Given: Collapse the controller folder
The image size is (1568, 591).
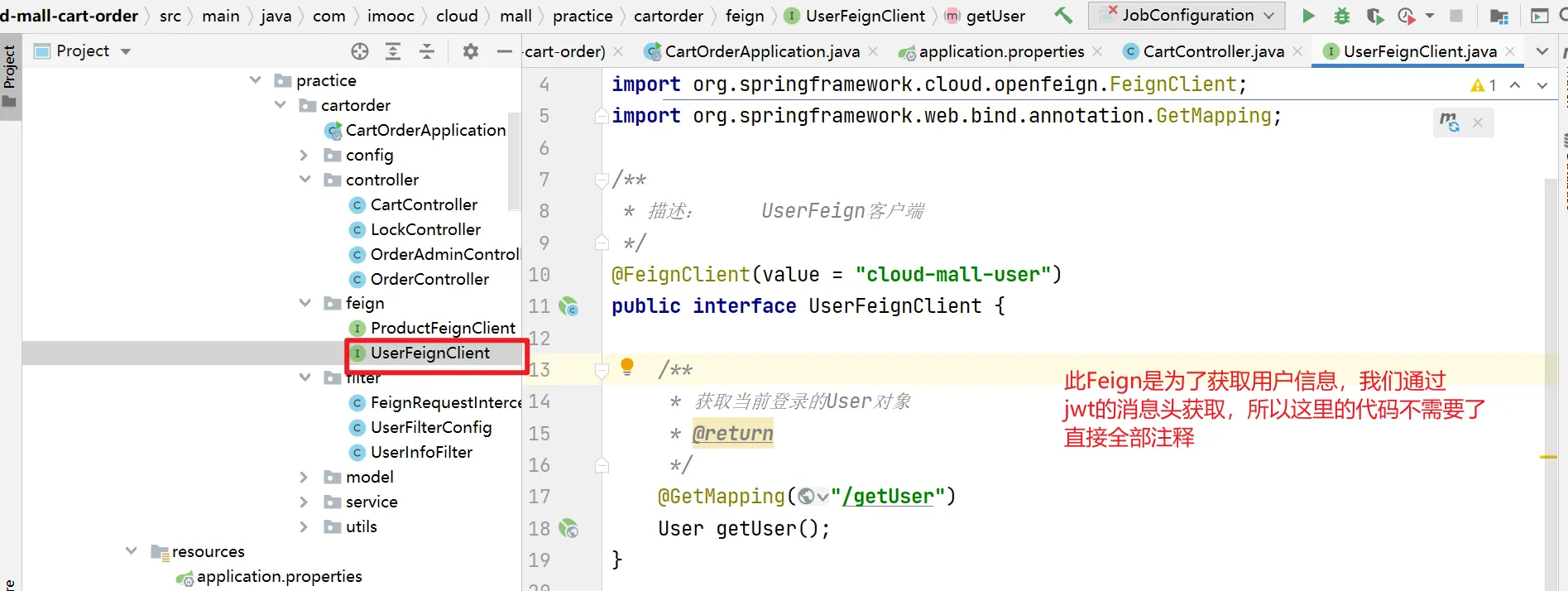Looking at the screenshot, I should point(305,180).
